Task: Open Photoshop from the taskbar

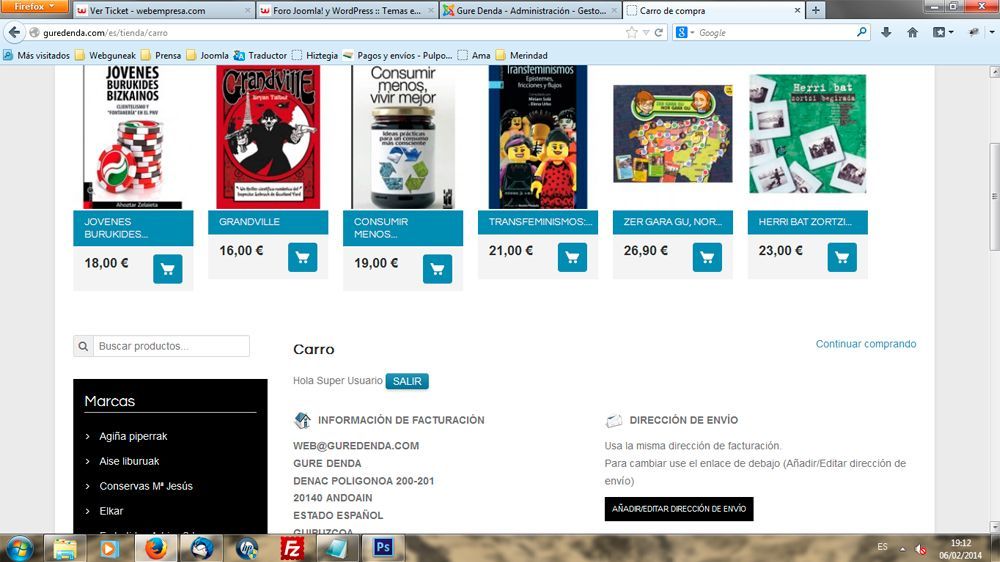Action: click(383, 547)
